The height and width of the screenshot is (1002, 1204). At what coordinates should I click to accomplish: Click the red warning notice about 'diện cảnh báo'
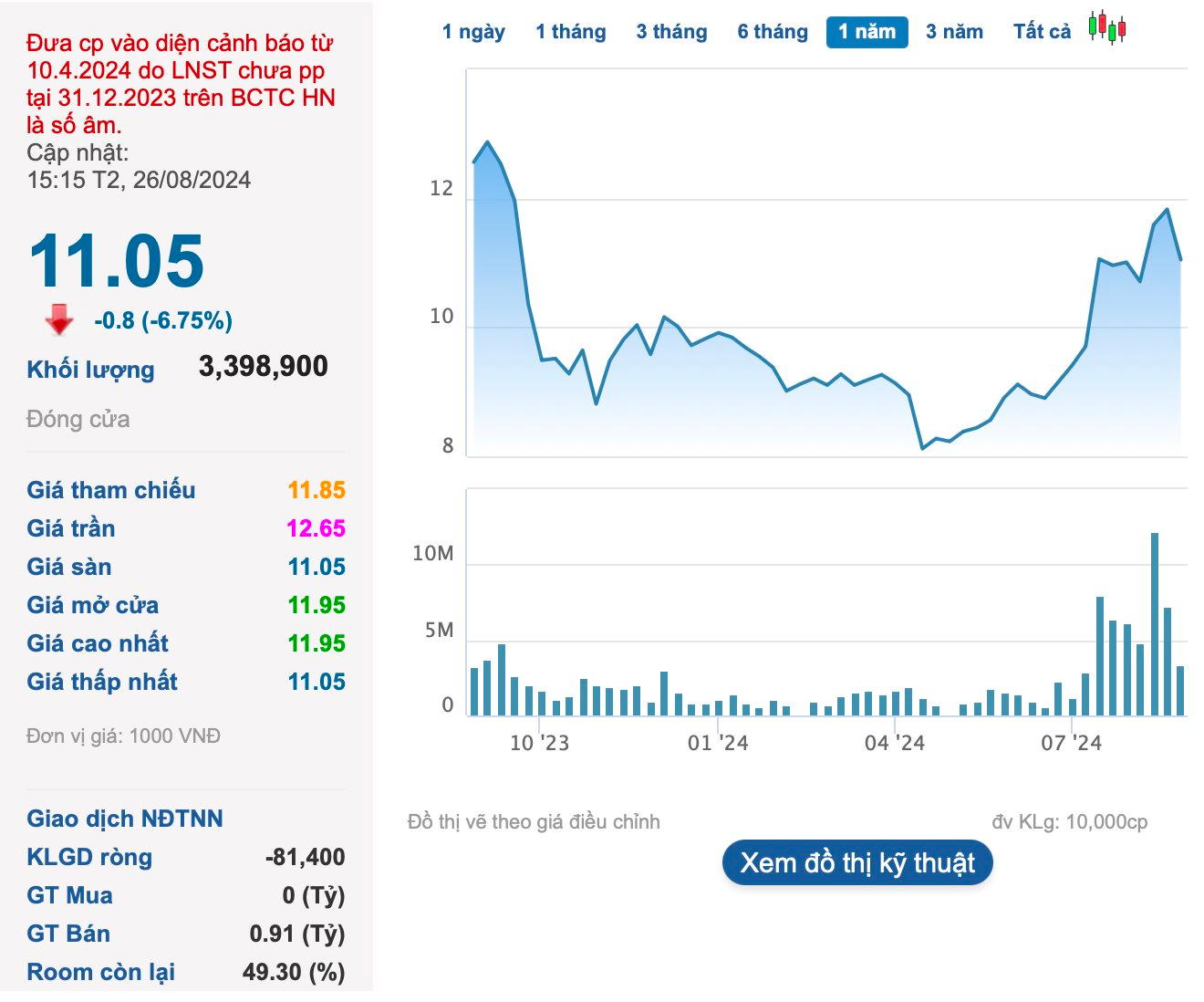click(x=181, y=84)
